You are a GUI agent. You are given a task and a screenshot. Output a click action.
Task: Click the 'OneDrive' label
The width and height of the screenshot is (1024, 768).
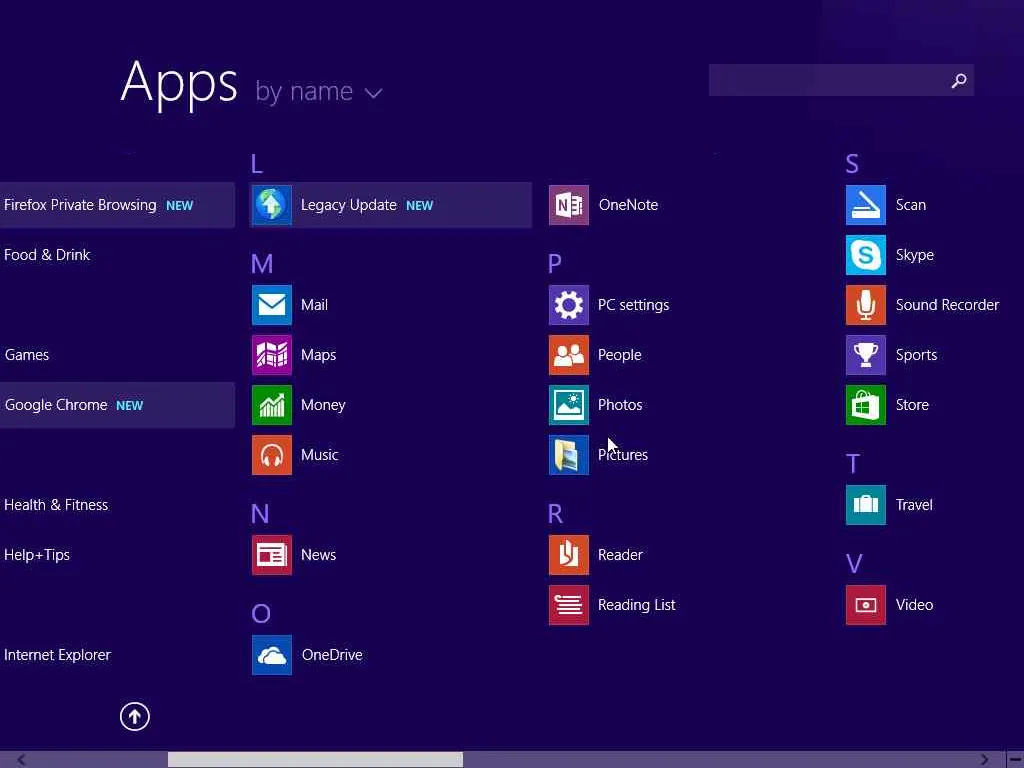click(332, 655)
